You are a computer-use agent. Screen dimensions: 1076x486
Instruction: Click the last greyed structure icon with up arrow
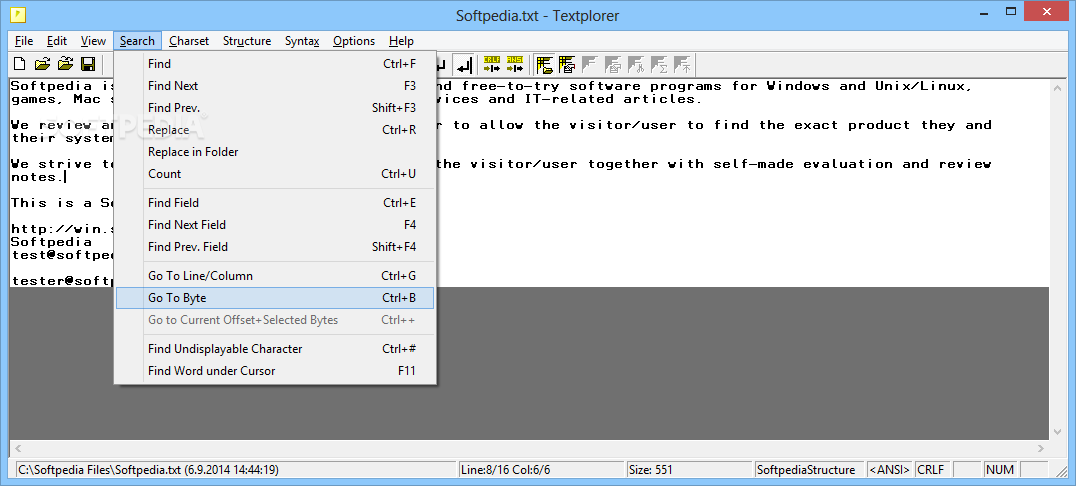pyautogui.click(x=682, y=65)
